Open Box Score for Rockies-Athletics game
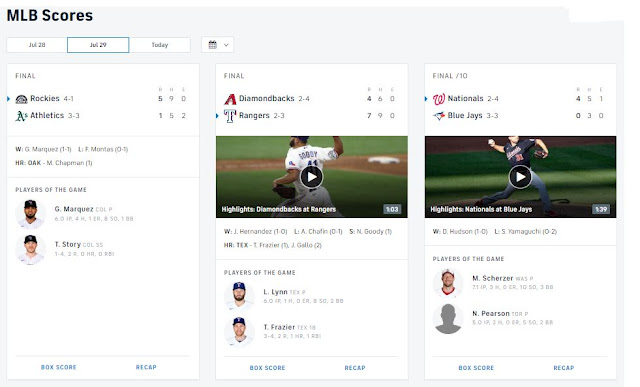 (59, 367)
